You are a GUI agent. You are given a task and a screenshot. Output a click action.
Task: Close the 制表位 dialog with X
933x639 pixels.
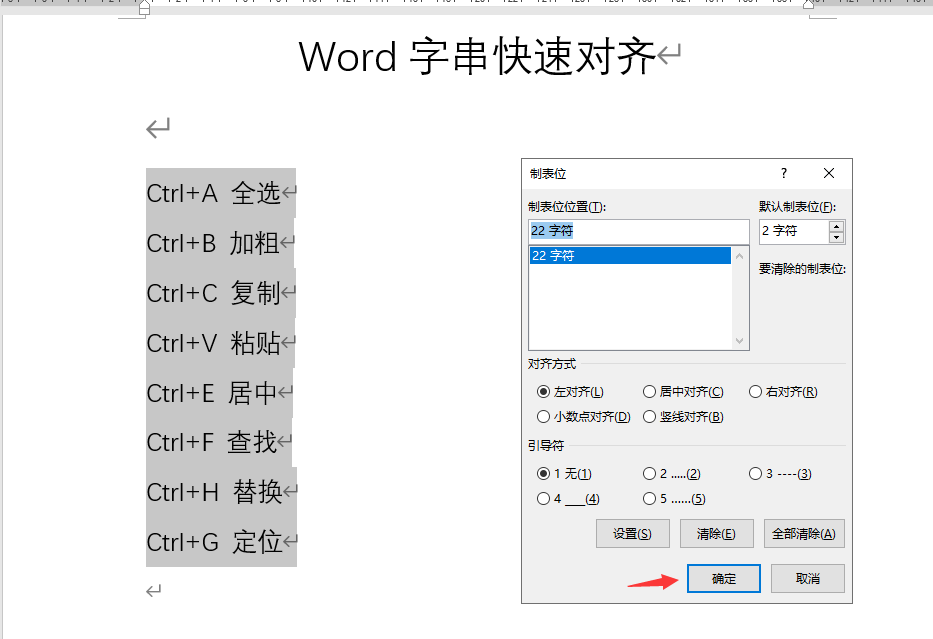(x=829, y=173)
